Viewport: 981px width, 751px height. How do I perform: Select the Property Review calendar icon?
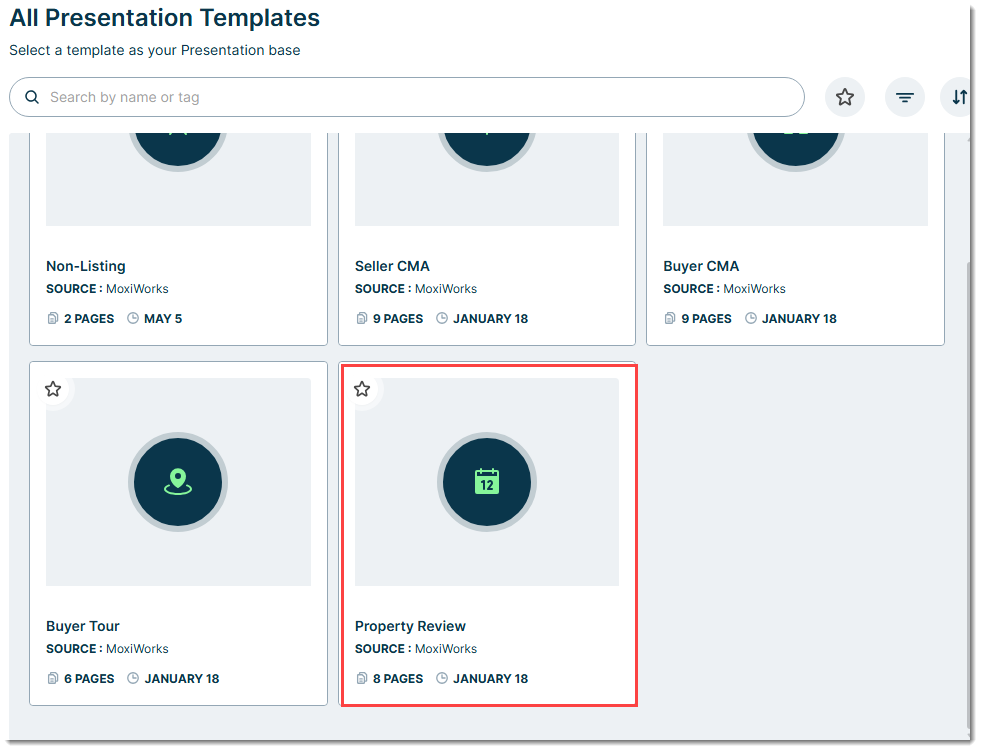tap(487, 482)
